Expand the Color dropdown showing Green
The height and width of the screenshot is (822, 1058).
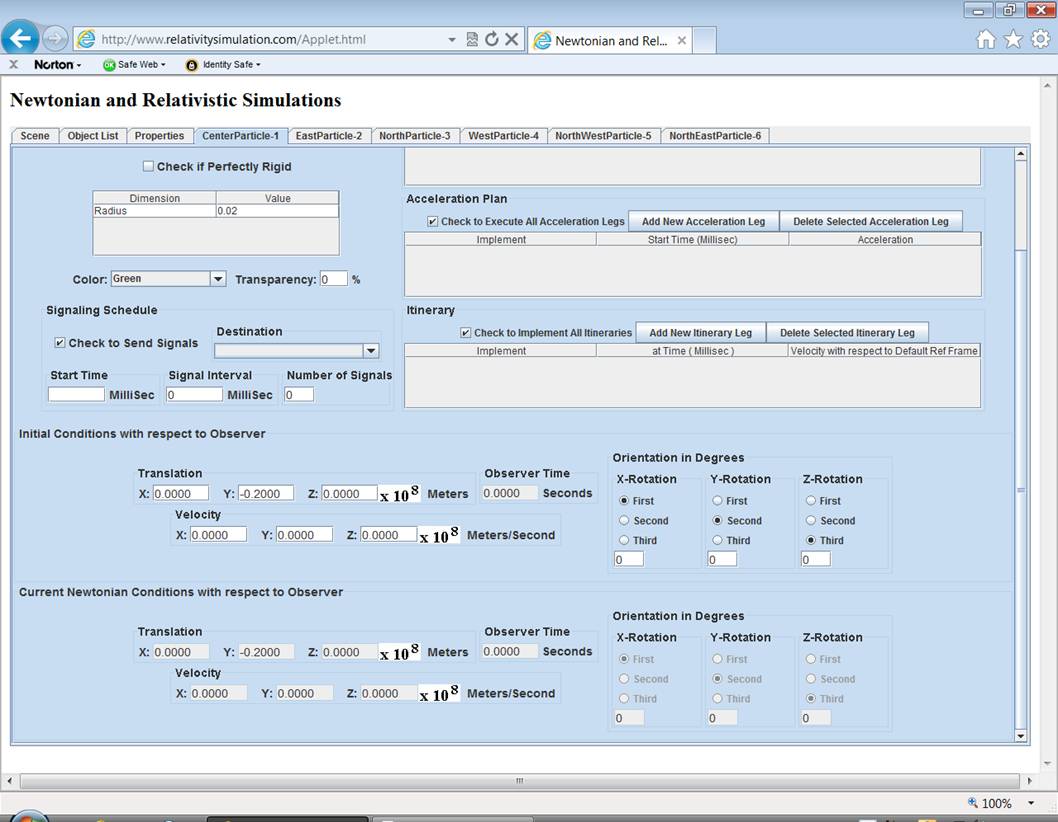[218, 279]
